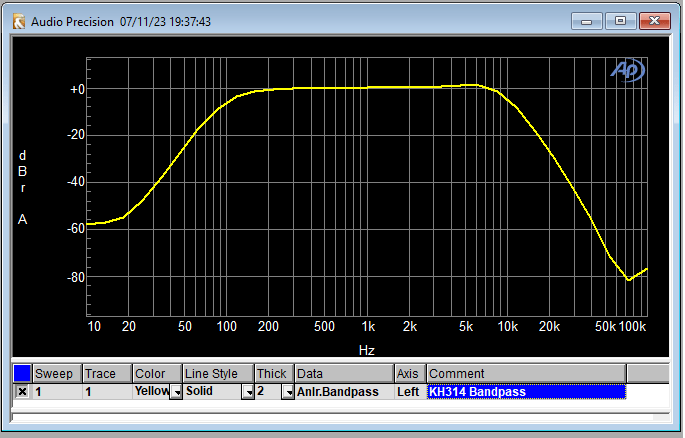
Task: Click the Data column header
Action: [x=344, y=374]
